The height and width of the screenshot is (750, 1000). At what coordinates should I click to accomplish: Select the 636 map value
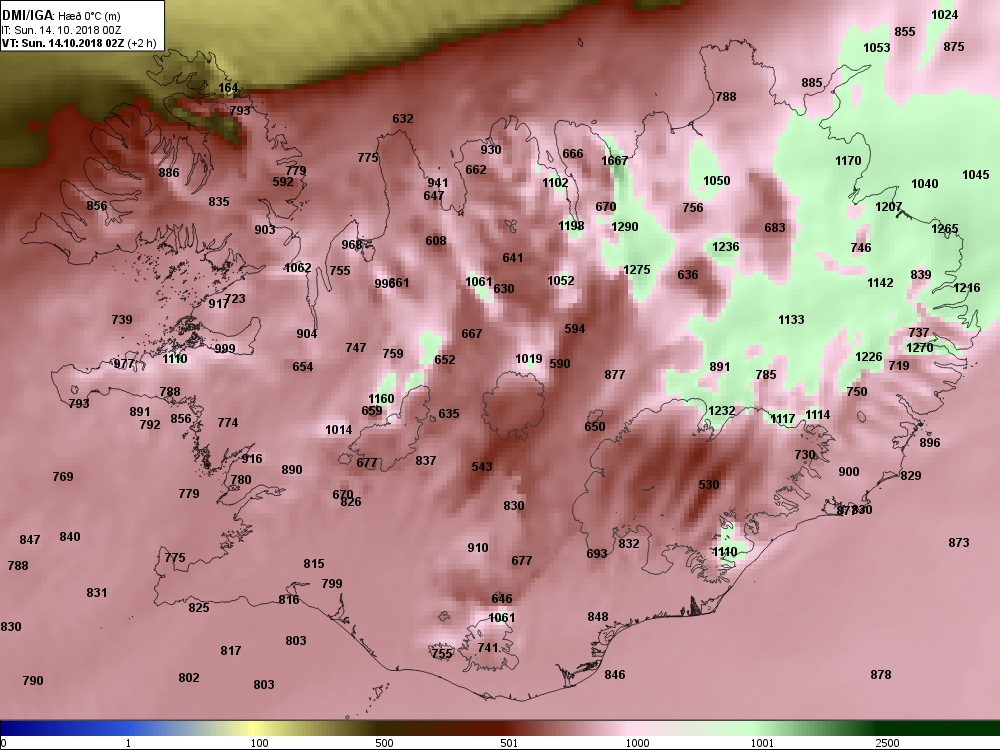pyautogui.click(x=688, y=275)
